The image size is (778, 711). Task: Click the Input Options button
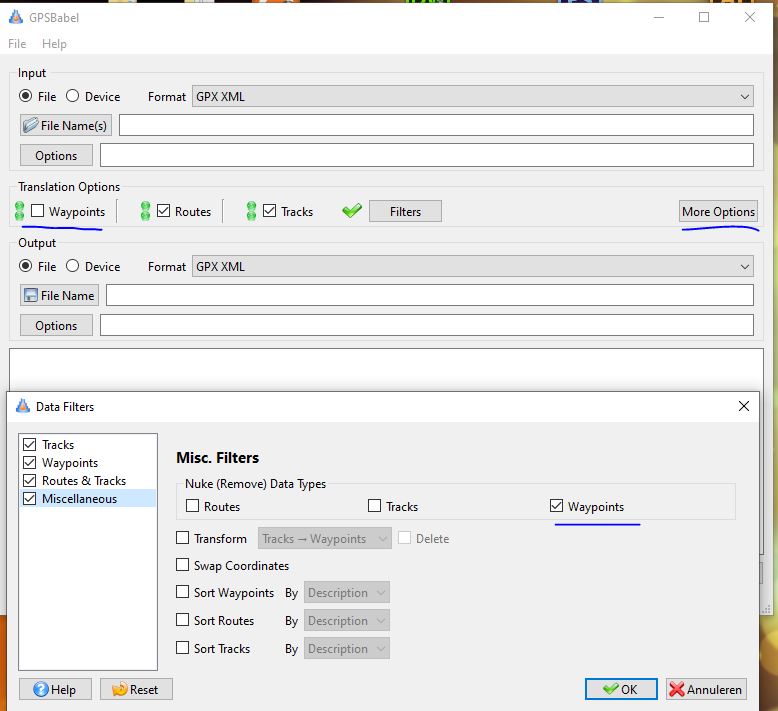tap(56, 155)
